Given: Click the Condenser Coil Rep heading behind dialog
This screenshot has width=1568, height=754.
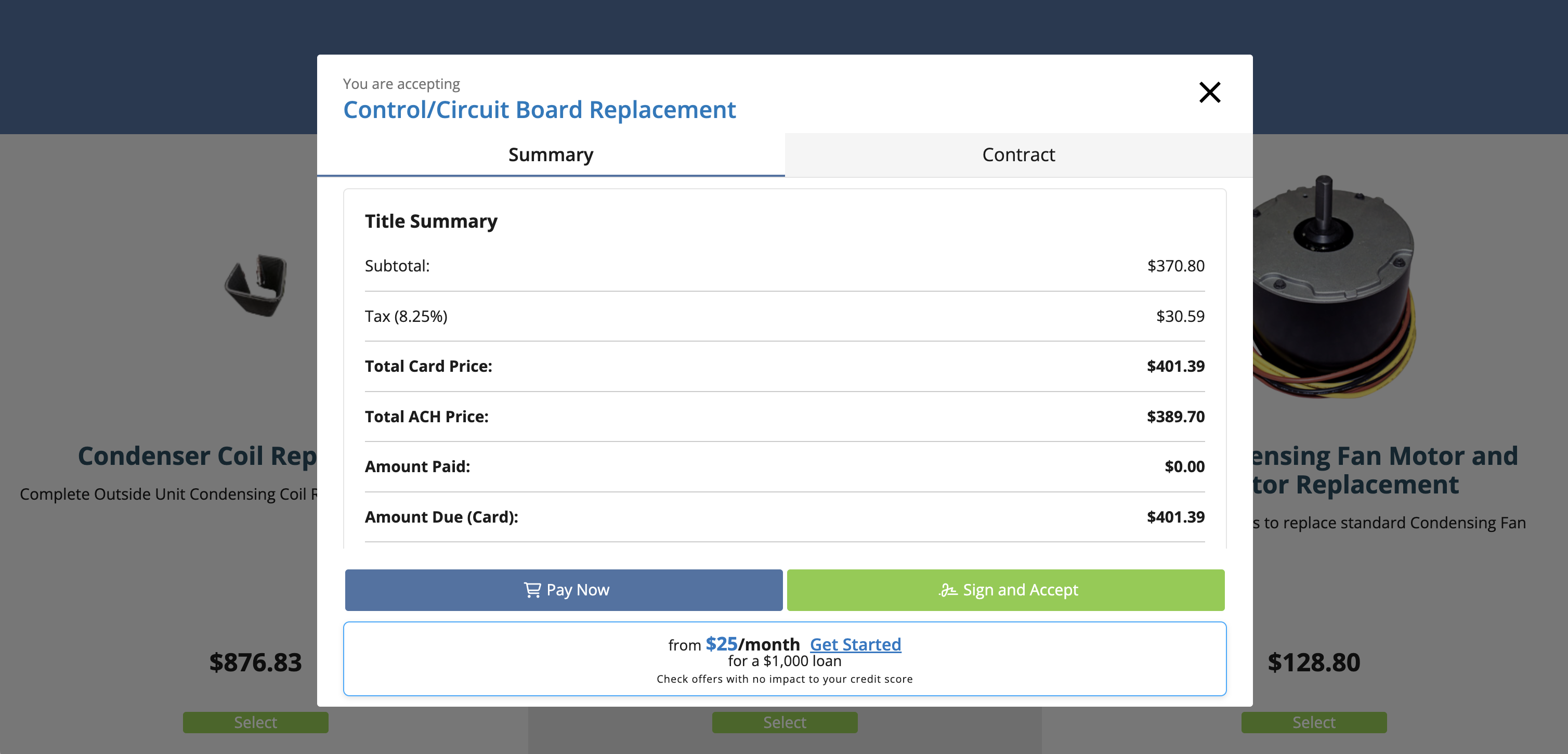Looking at the screenshot, I should [x=197, y=456].
